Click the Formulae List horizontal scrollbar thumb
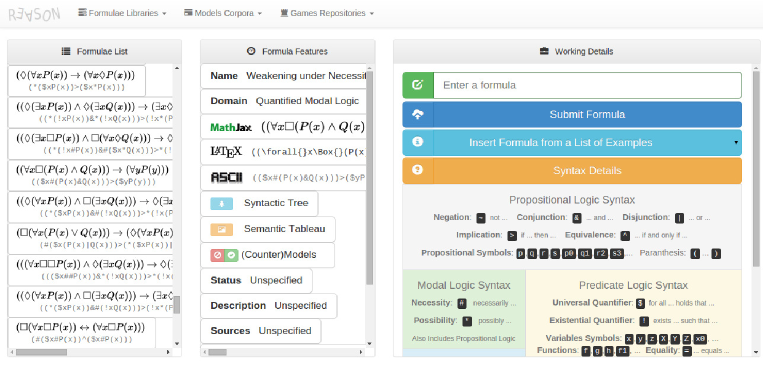 41,352
